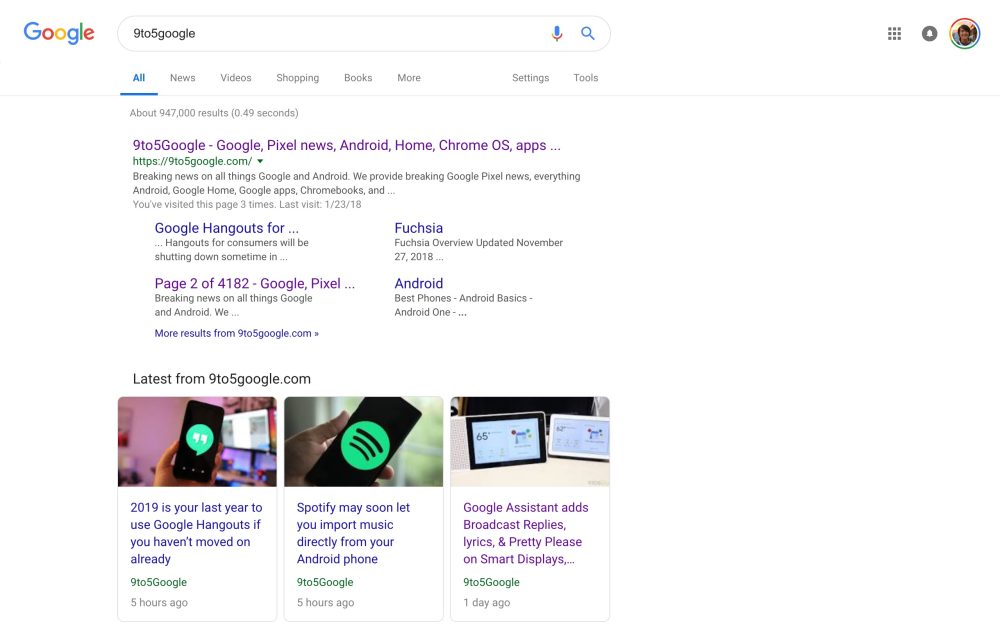Screen dimensions: 1000x625
Task: Select the All results tab
Action: 138,77
